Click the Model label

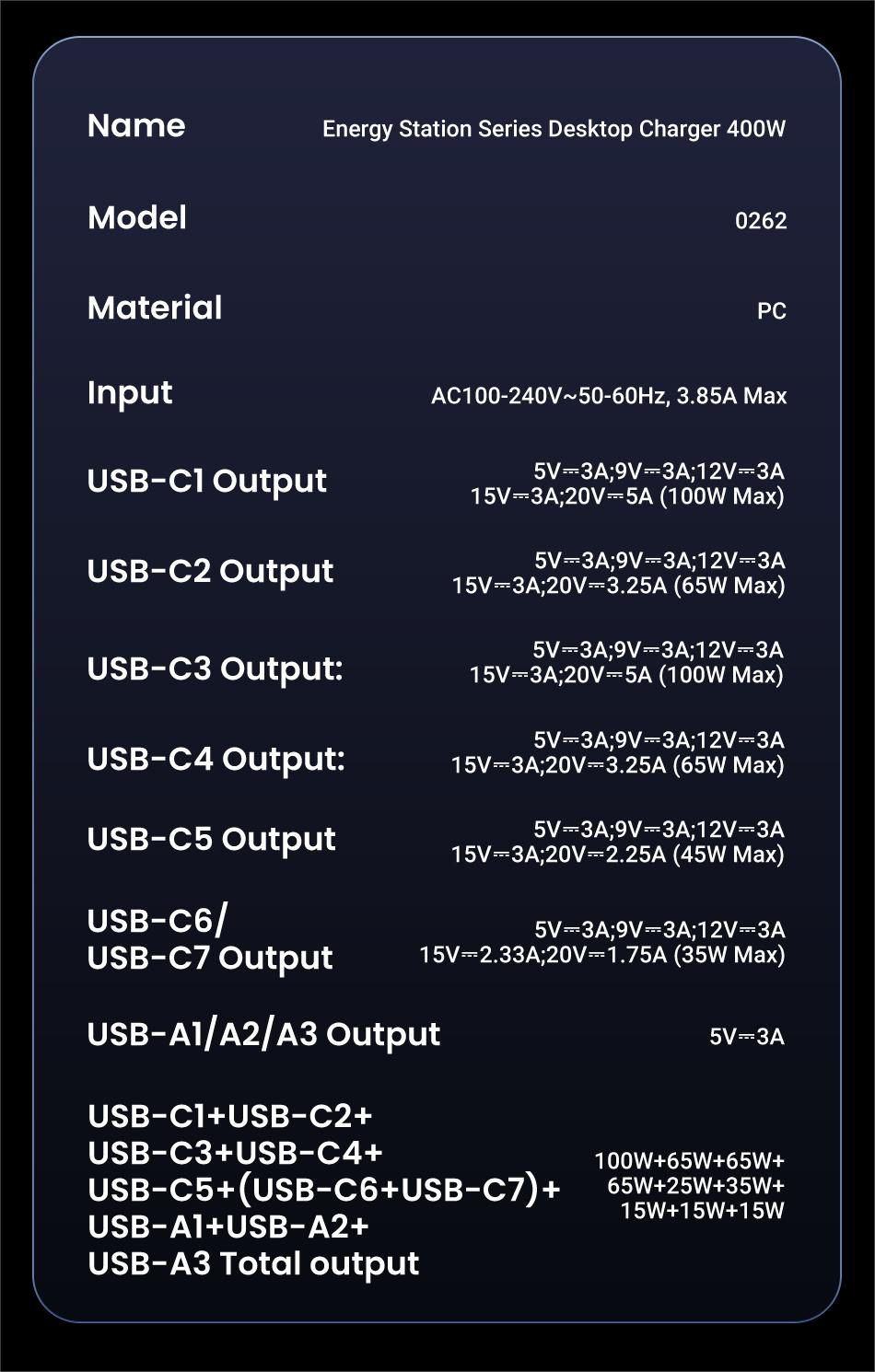tap(137, 218)
